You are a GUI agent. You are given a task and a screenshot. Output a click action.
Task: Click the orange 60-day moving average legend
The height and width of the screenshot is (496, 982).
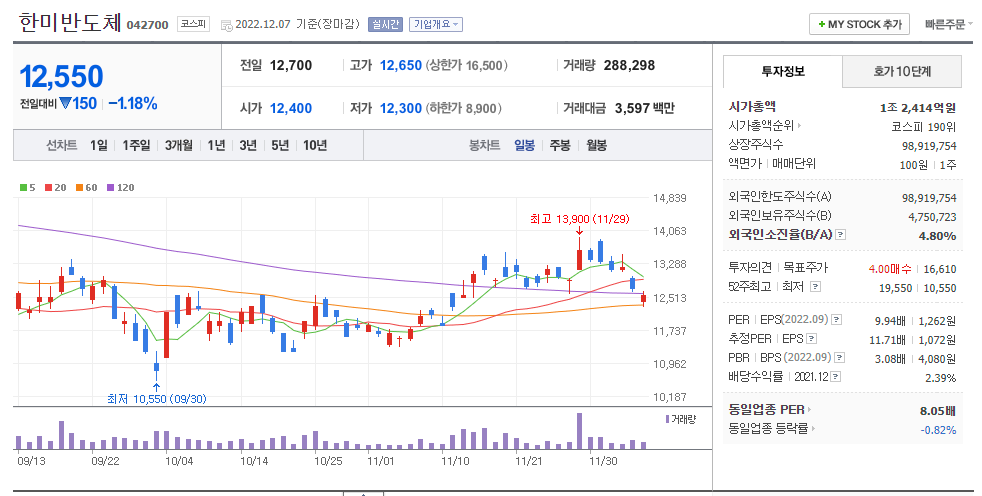coord(87,187)
